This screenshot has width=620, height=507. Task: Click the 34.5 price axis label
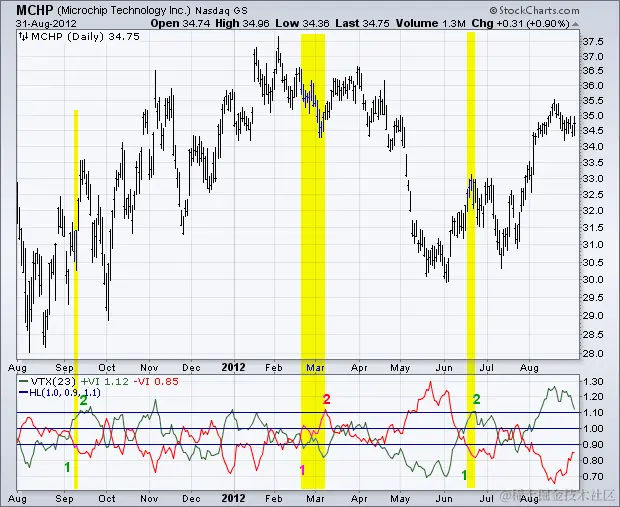(x=592, y=131)
